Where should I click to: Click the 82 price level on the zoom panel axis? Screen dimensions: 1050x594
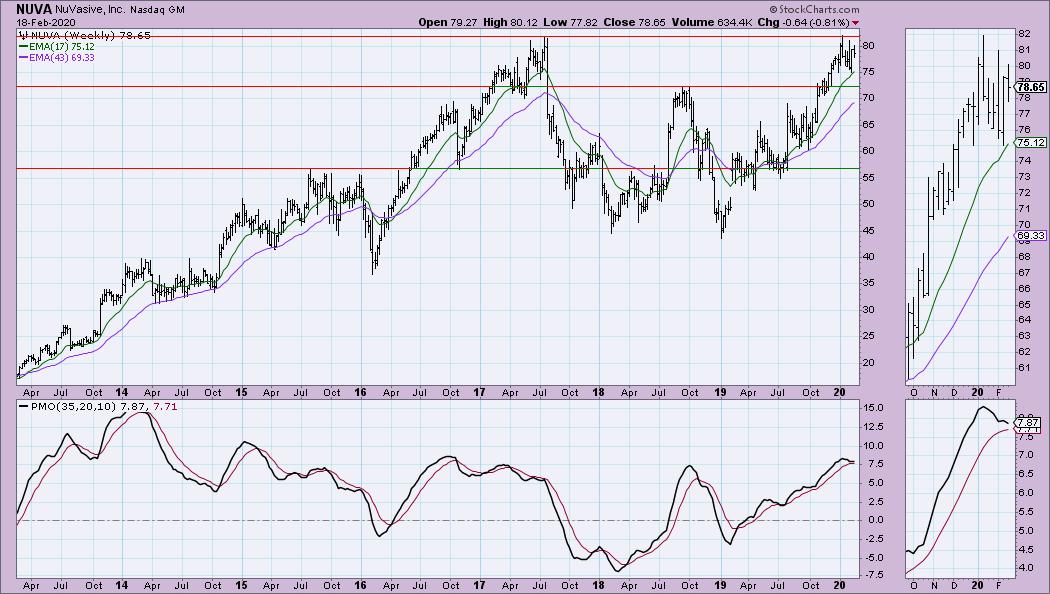1024,33
